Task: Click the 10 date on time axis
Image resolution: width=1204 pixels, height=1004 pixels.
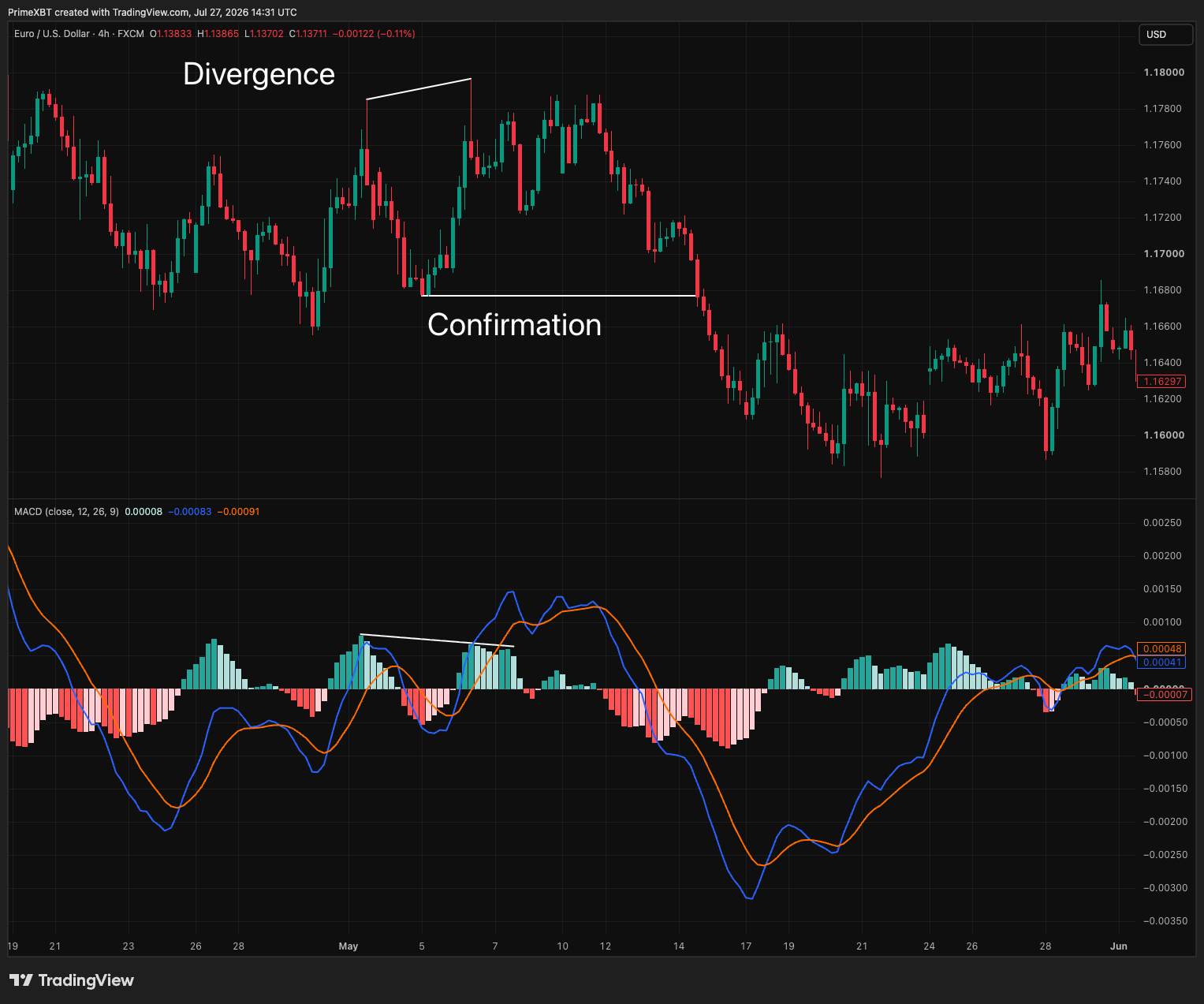Action: [x=563, y=946]
